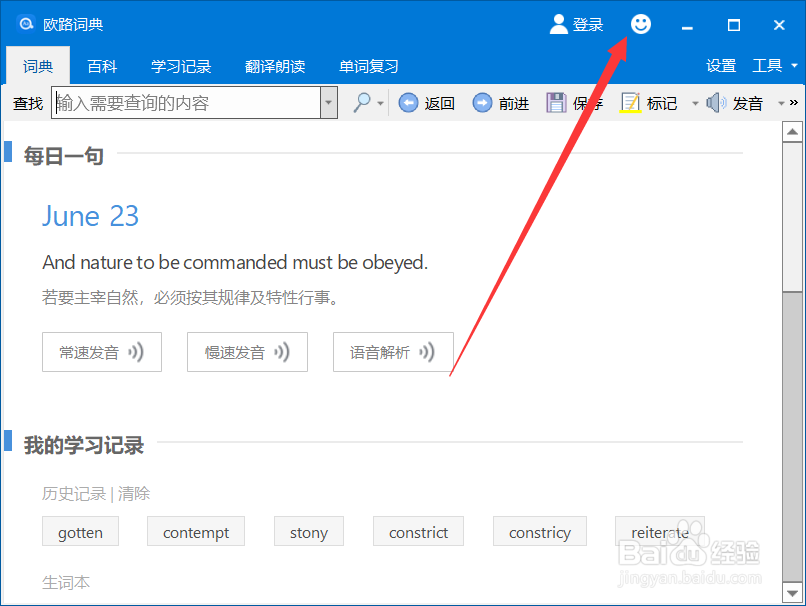The height and width of the screenshot is (606, 806).
Task: Maximize the 欧路词典 window
Action: click(734, 25)
